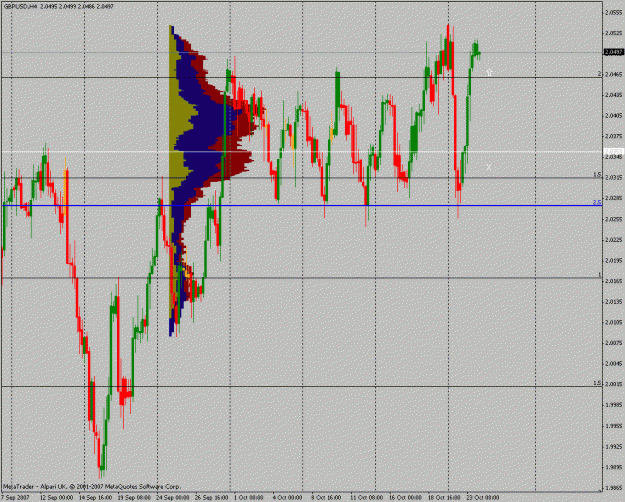Click price axis value 1.9955
Viewport: 625px width, 502px height.
pos(614,426)
